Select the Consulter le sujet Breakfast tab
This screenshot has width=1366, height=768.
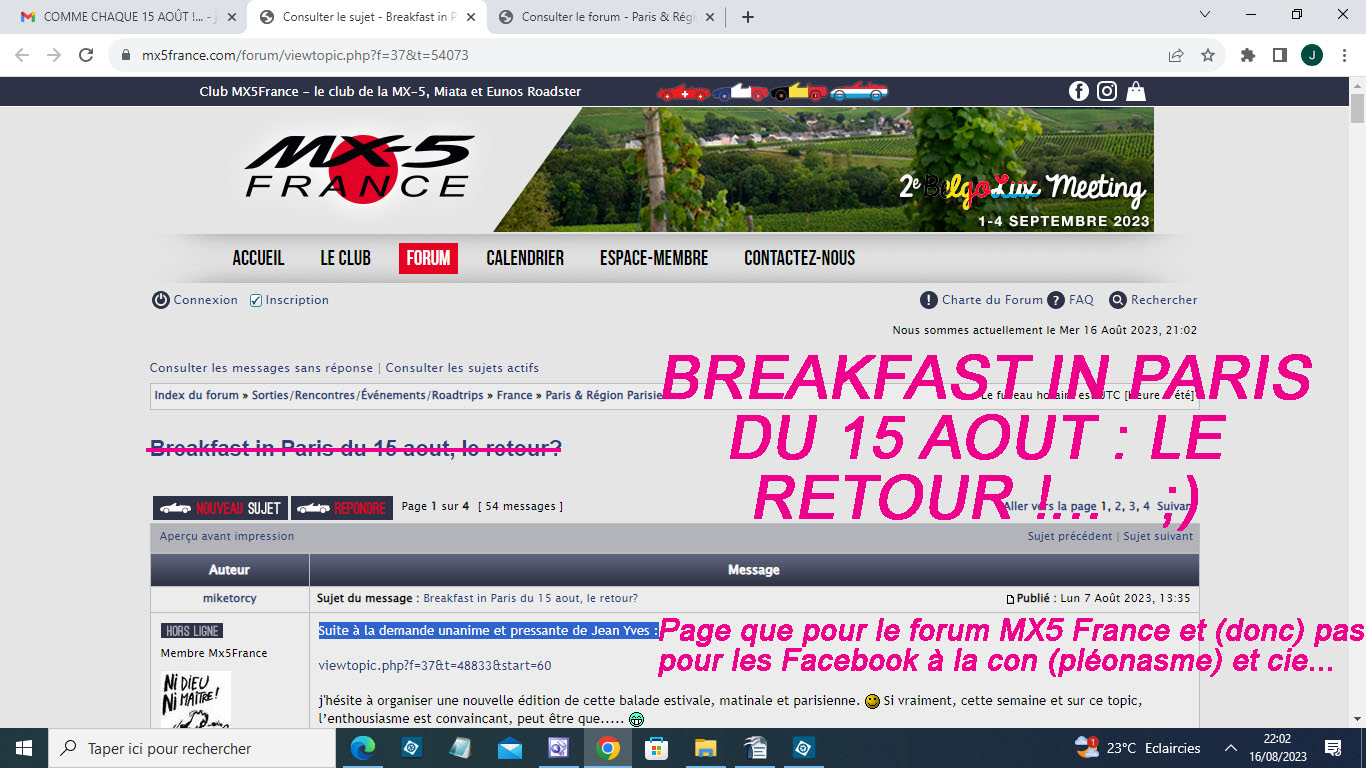(367, 17)
